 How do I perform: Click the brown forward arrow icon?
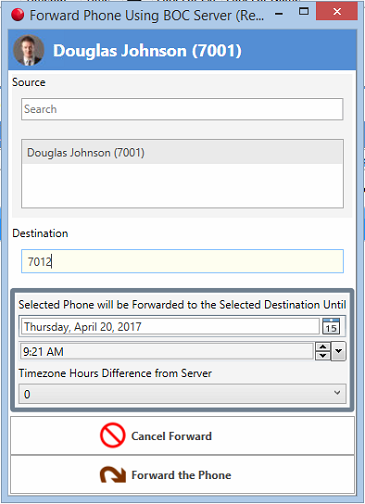113,475
